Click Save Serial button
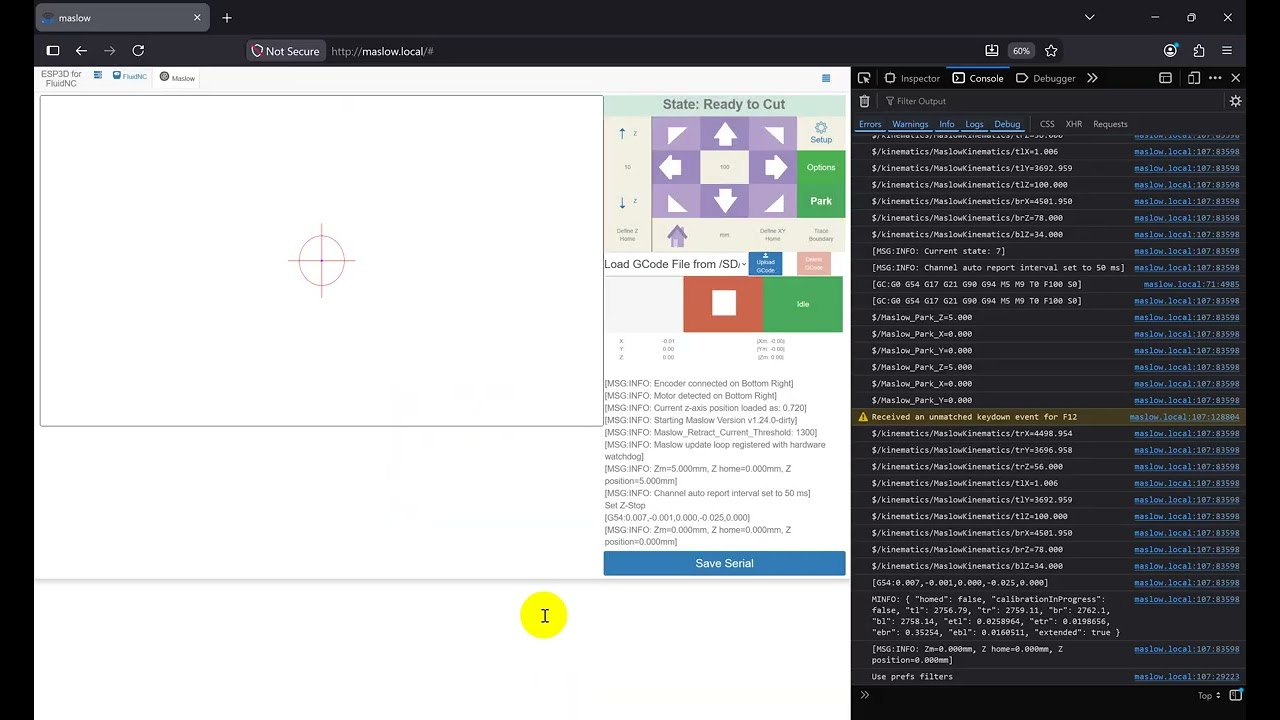 [x=724, y=563]
